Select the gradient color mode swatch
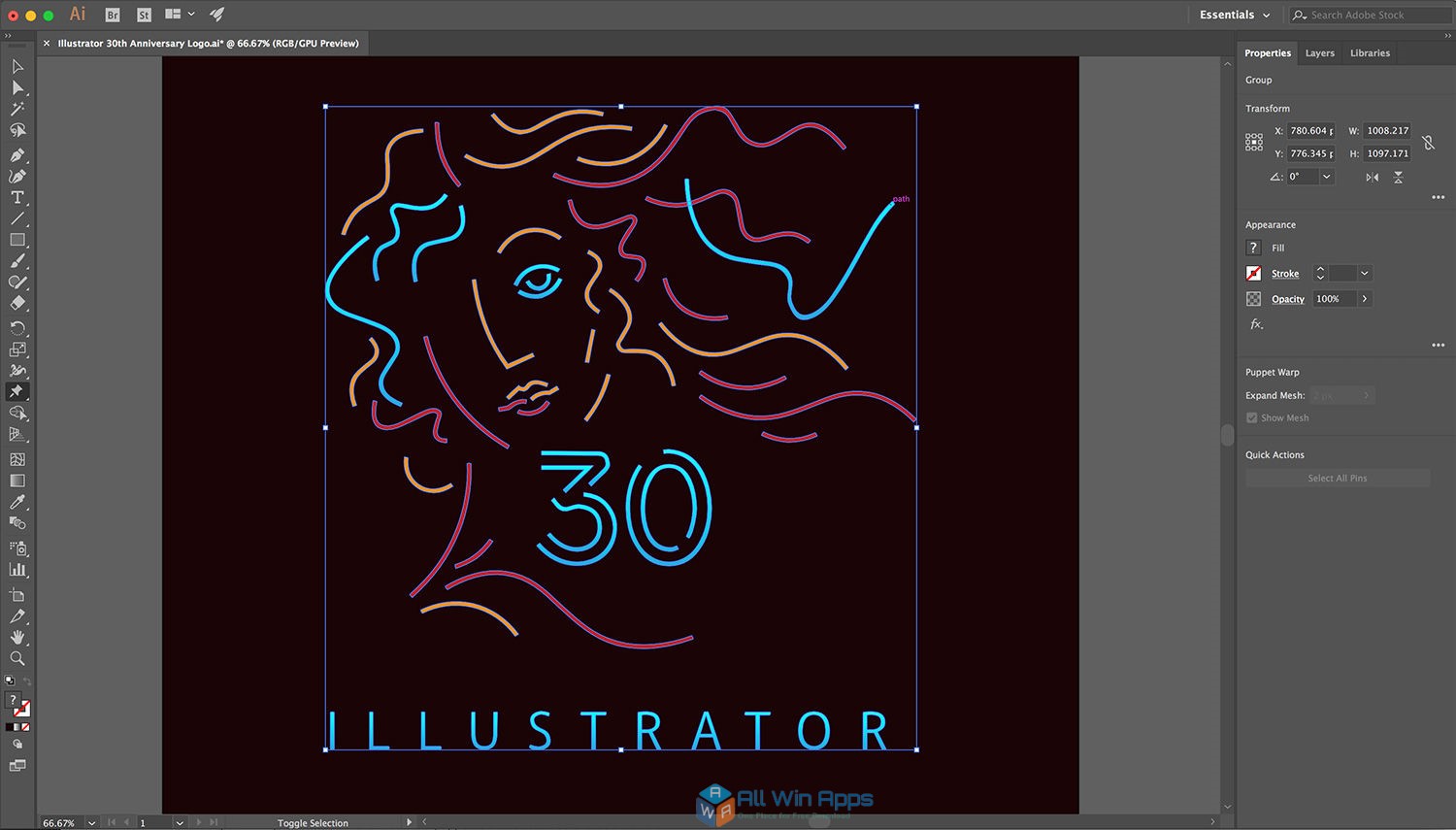This screenshot has width=1456, height=830. [x=17, y=727]
